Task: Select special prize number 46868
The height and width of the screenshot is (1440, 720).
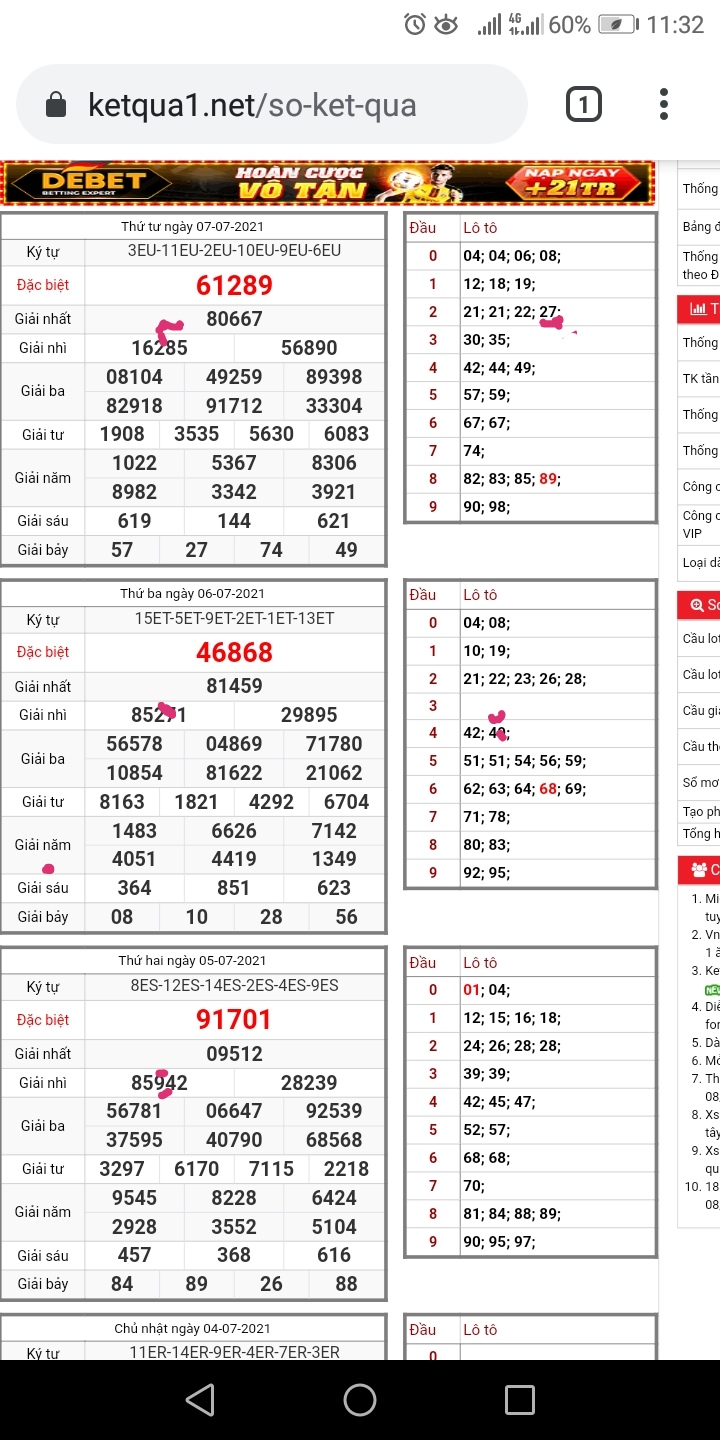Action: coord(234,652)
